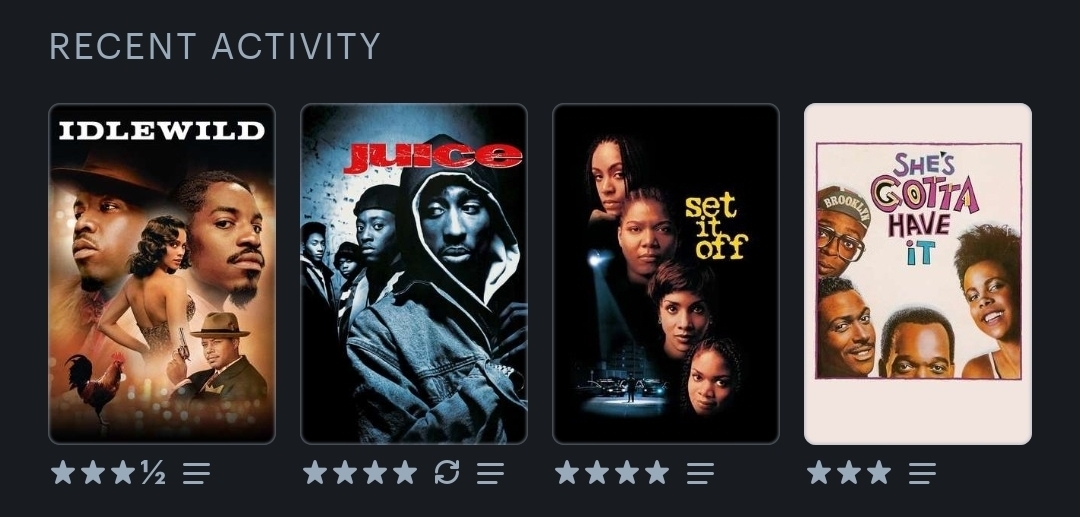Open the Set It Off movie poster
The image size is (1080, 517).
[666, 274]
